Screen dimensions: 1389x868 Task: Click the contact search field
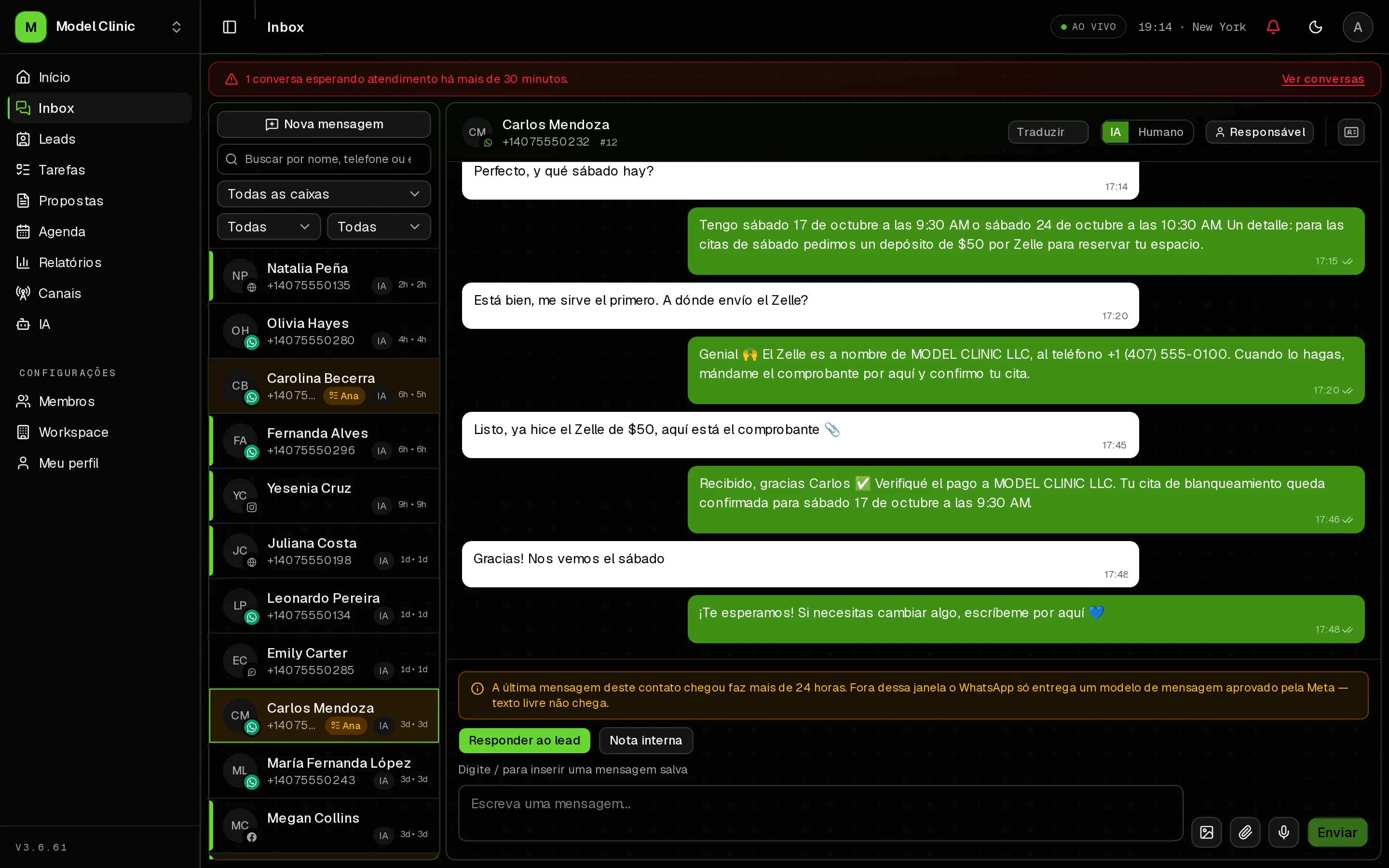pyautogui.click(x=324, y=159)
